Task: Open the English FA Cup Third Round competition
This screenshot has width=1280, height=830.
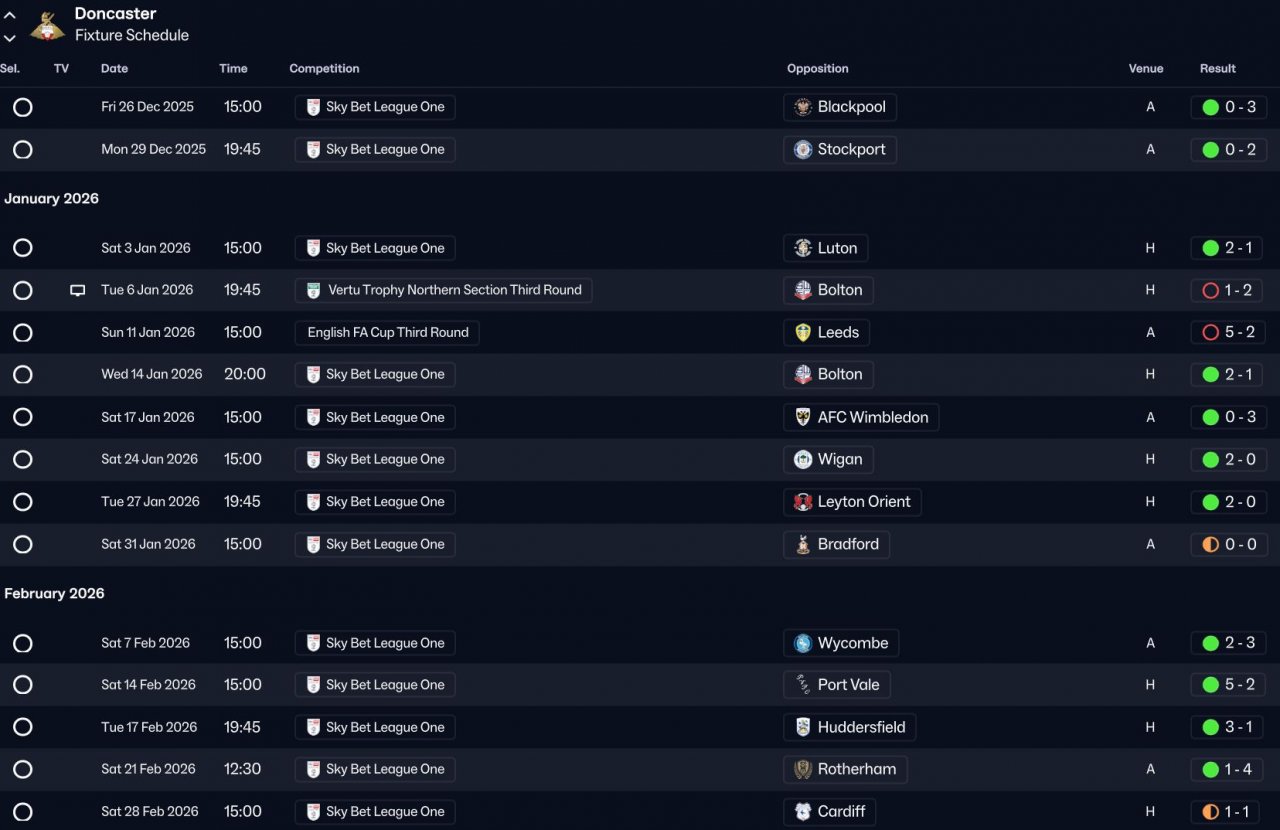Action: [x=387, y=333]
